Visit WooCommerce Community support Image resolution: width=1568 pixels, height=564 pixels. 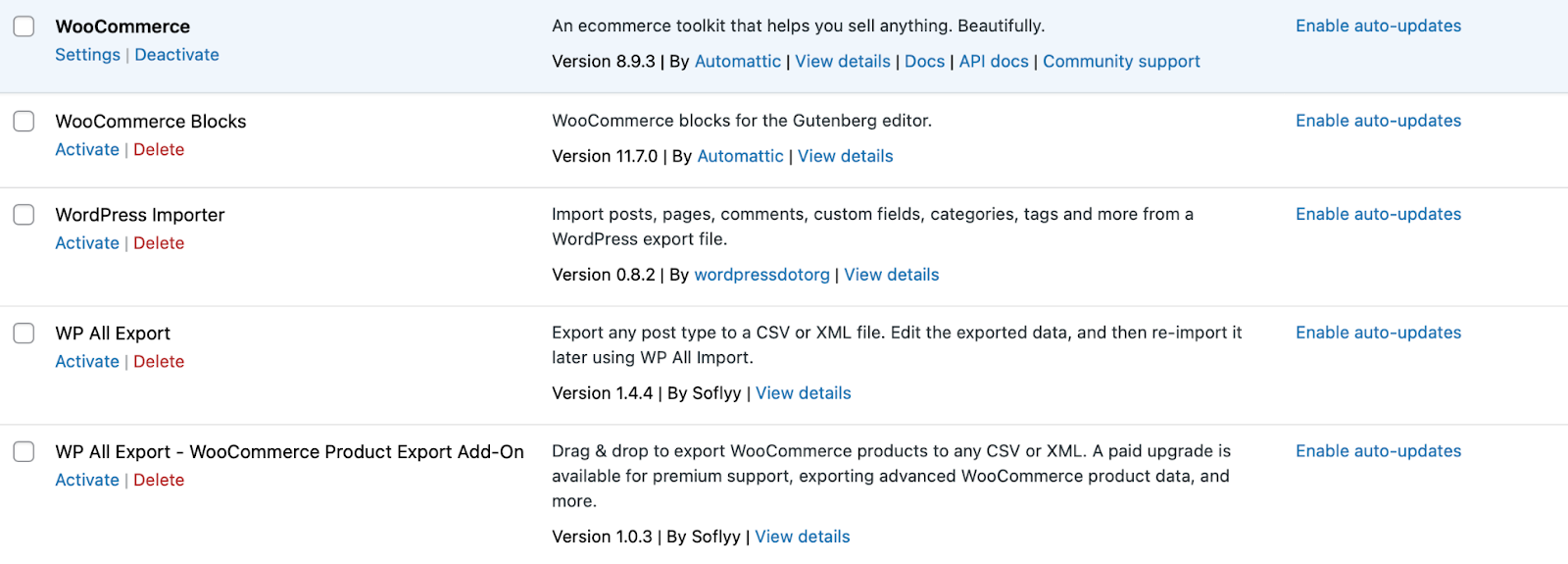[1121, 62]
